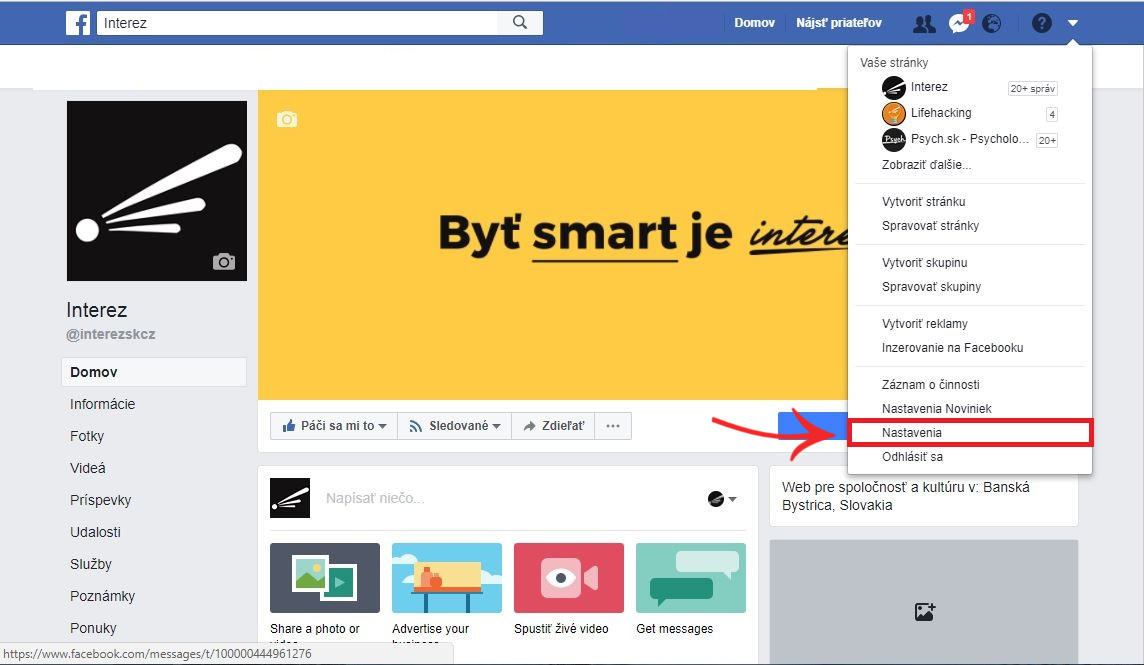Click notification badge 4 for Lifehacking
This screenshot has height=665, width=1144.
(x=1051, y=114)
